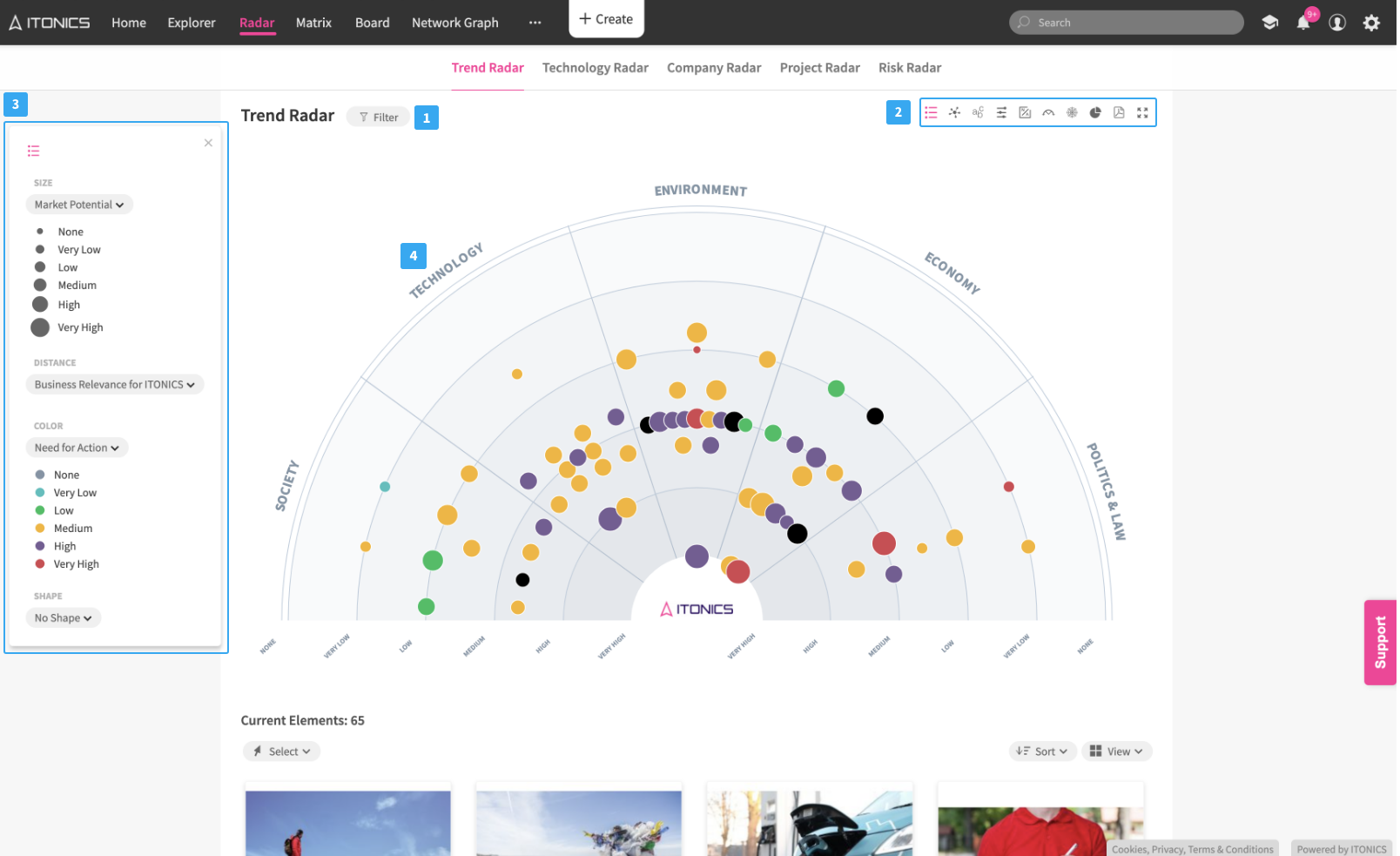Open the notifications bell
This screenshot has height=856, width=1400.
point(1303,23)
